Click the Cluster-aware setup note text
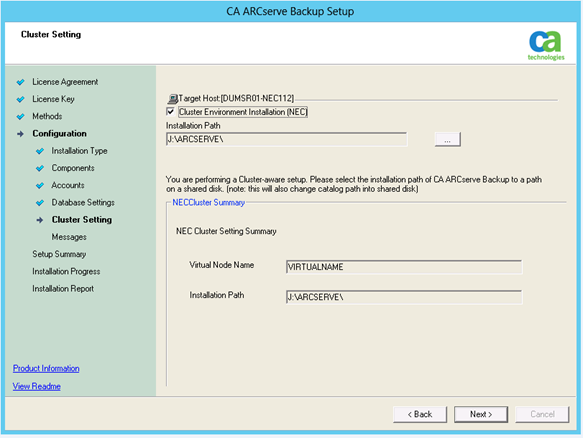This screenshot has width=583, height=438. click(x=354, y=184)
